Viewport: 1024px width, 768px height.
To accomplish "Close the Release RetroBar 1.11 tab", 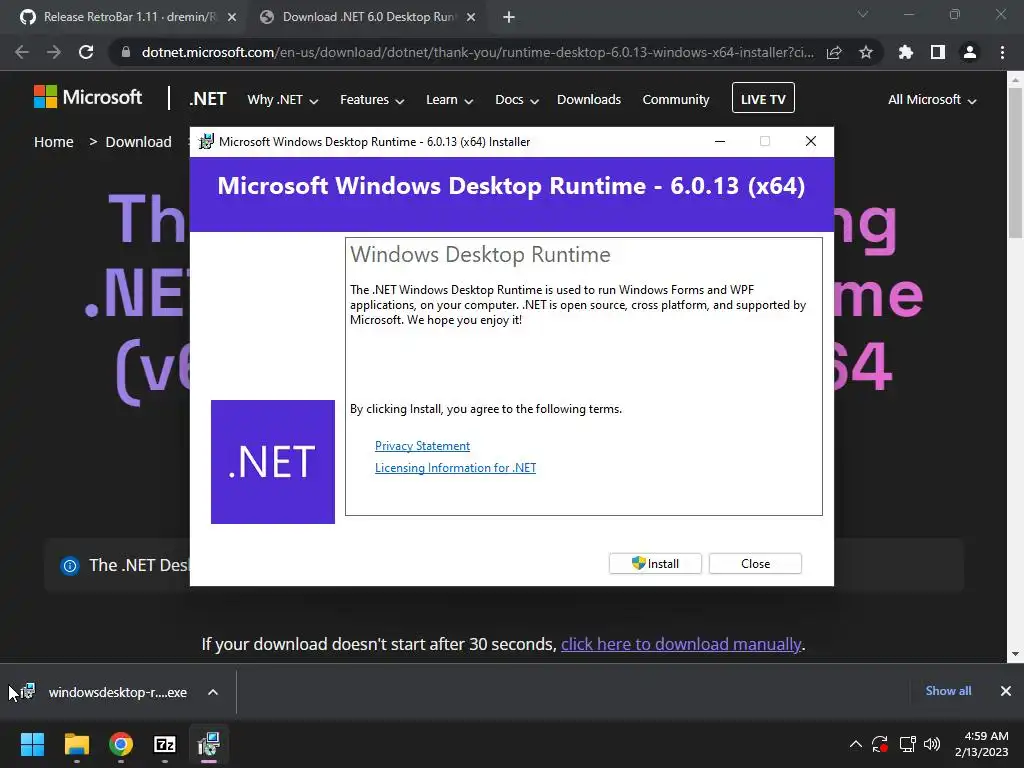I will (x=232, y=18).
